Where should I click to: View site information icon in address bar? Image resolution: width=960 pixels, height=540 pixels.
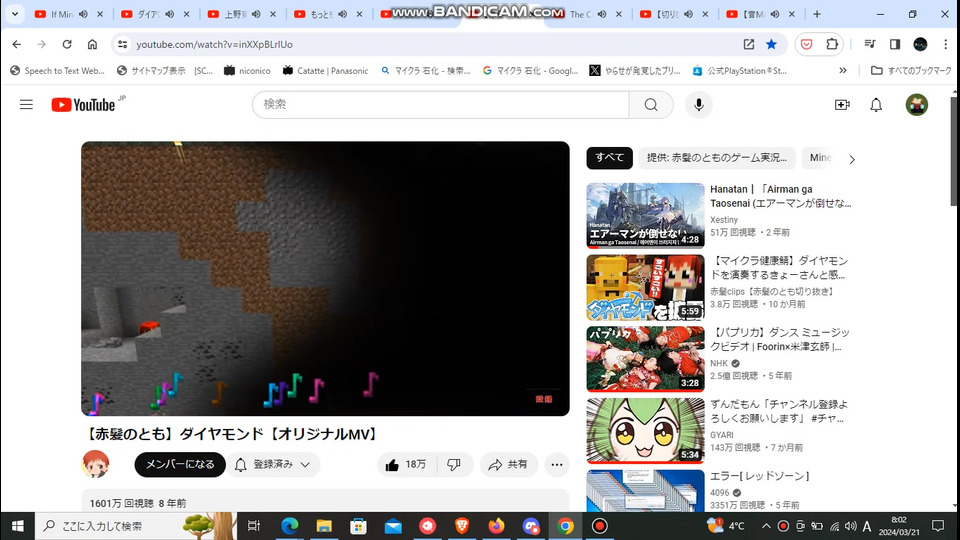(122, 44)
